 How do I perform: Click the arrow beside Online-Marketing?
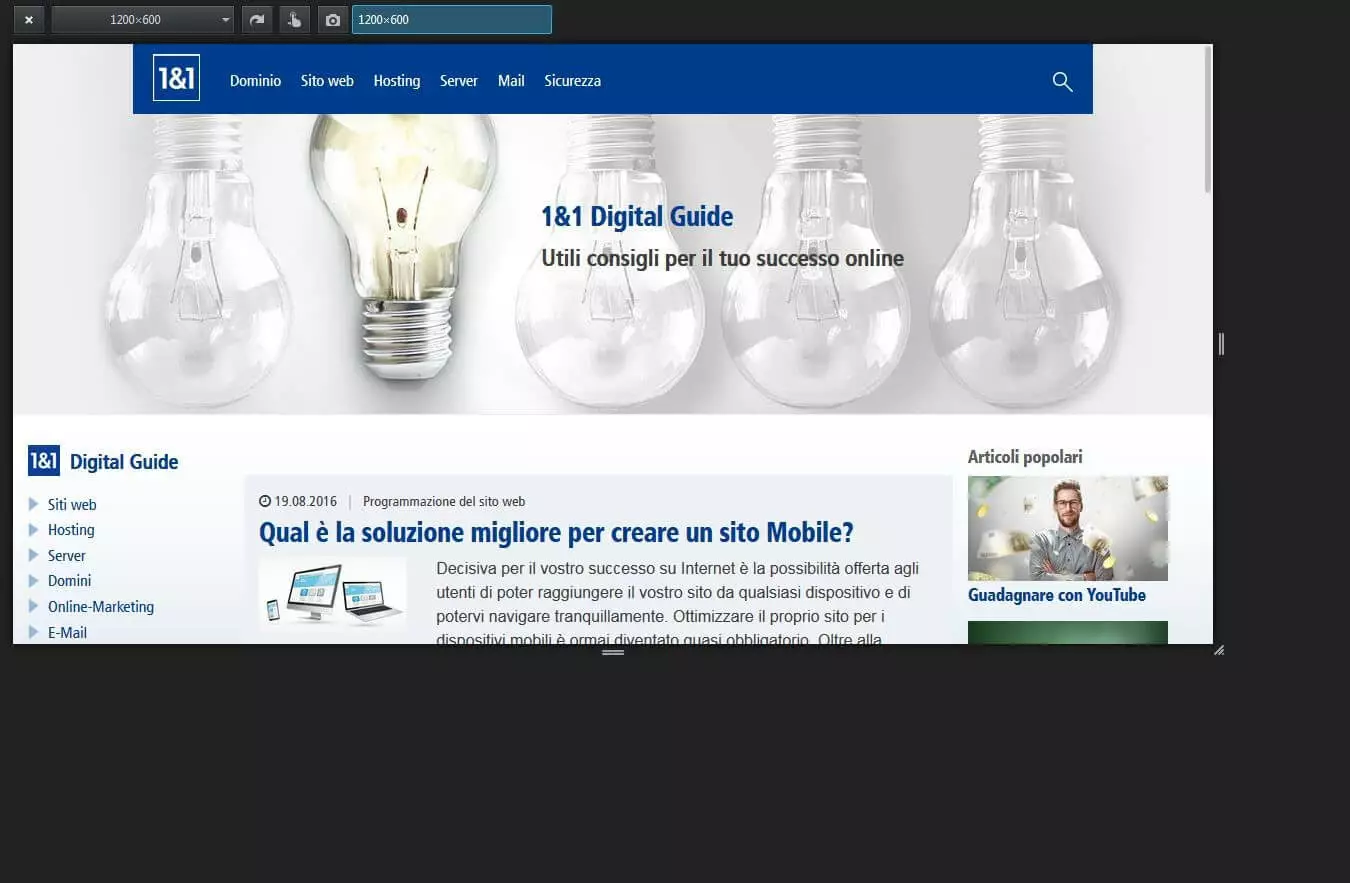pyautogui.click(x=34, y=606)
